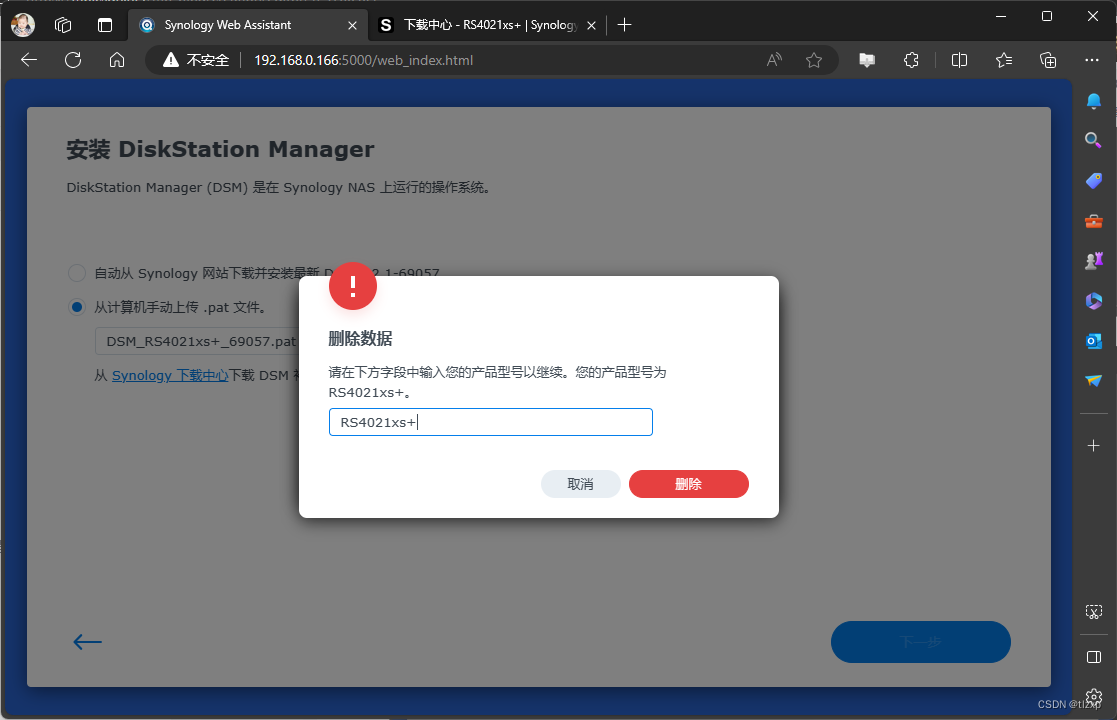Open the screenshot tool in sidebar
Image resolution: width=1117 pixels, height=720 pixels.
click(1093, 612)
